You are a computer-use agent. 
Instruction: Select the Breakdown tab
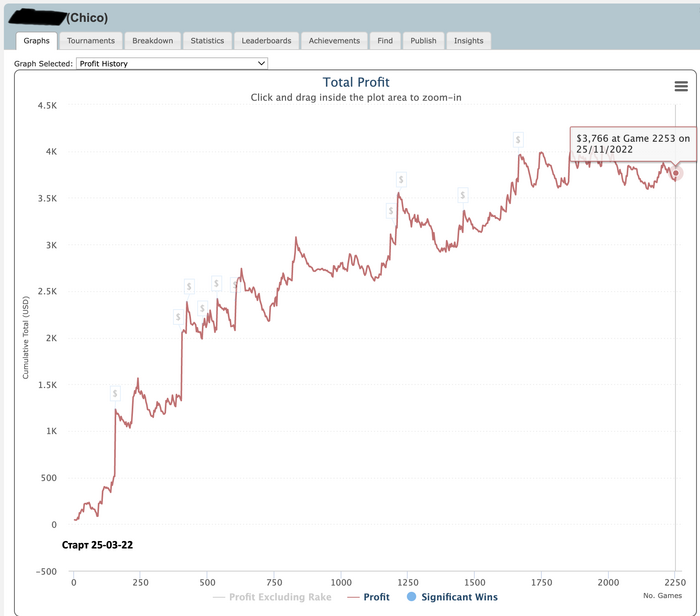click(x=153, y=41)
